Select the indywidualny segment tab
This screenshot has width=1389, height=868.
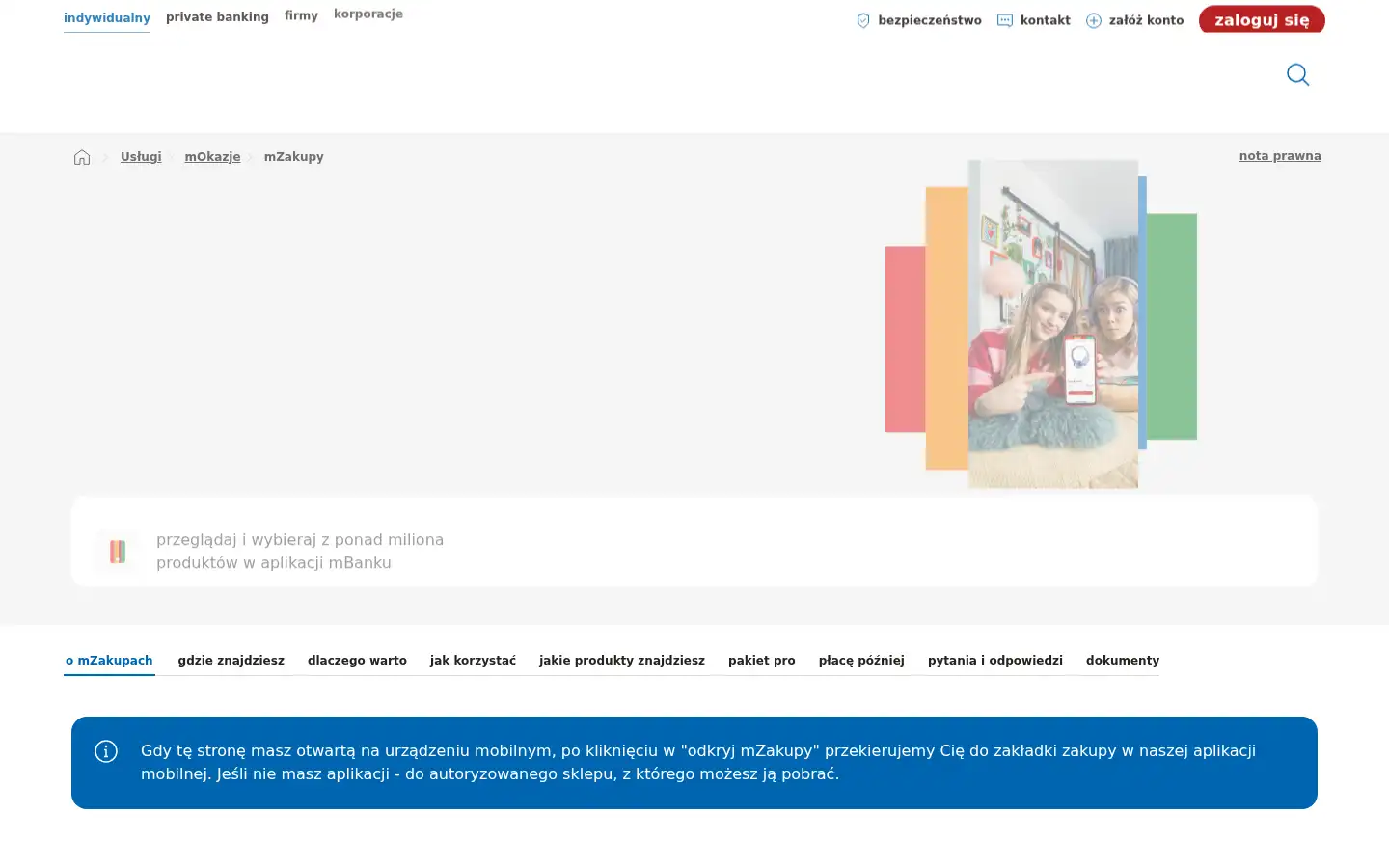pos(107,17)
